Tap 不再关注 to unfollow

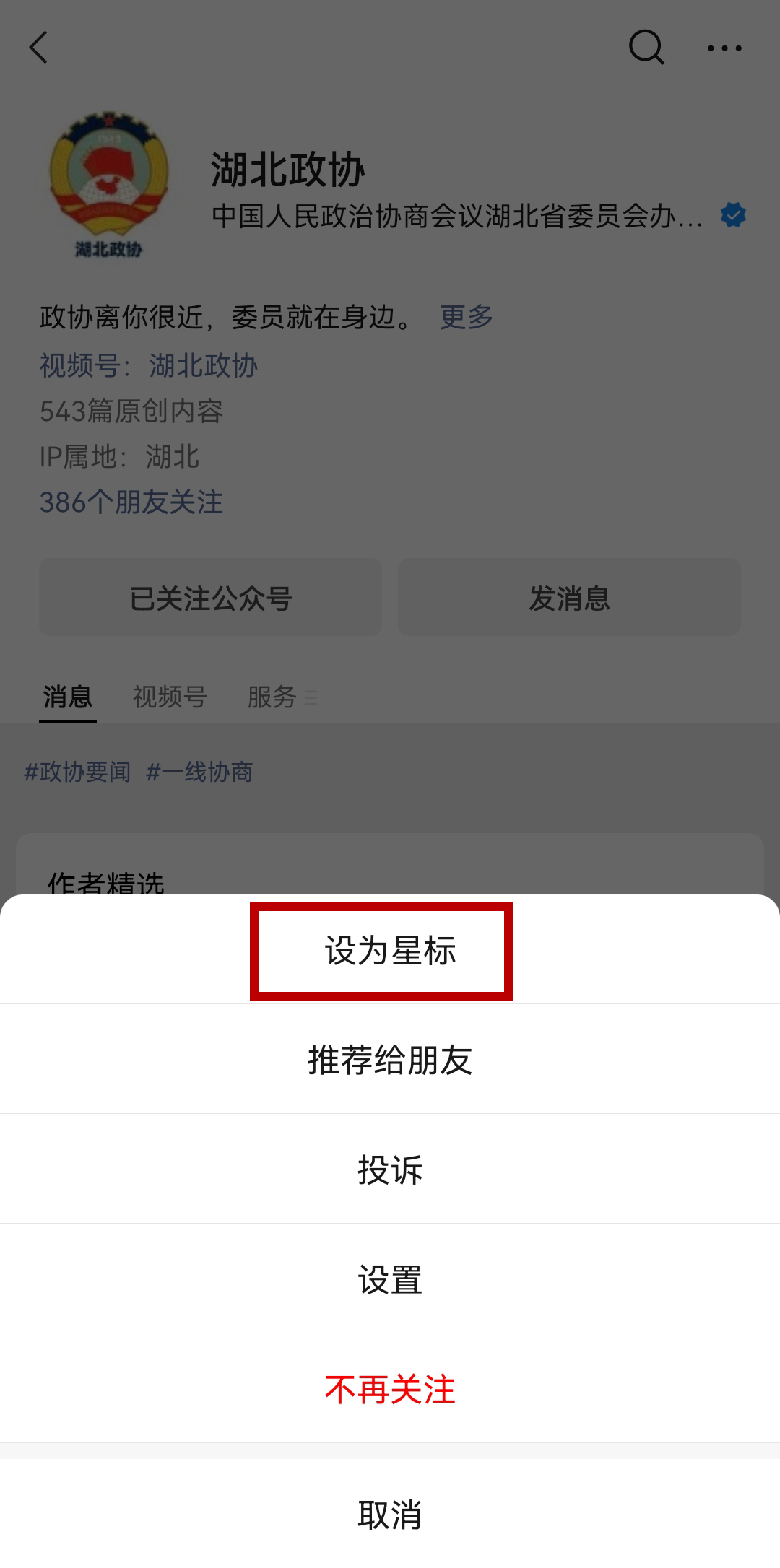[x=390, y=1388]
